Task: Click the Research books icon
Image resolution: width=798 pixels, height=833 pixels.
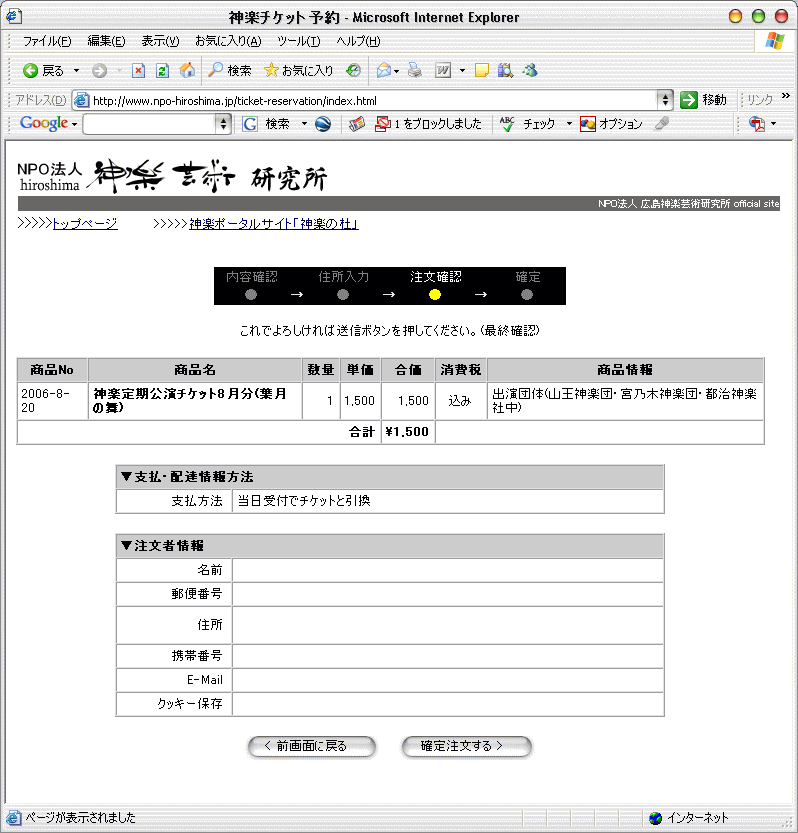Action: pyautogui.click(x=505, y=70)
